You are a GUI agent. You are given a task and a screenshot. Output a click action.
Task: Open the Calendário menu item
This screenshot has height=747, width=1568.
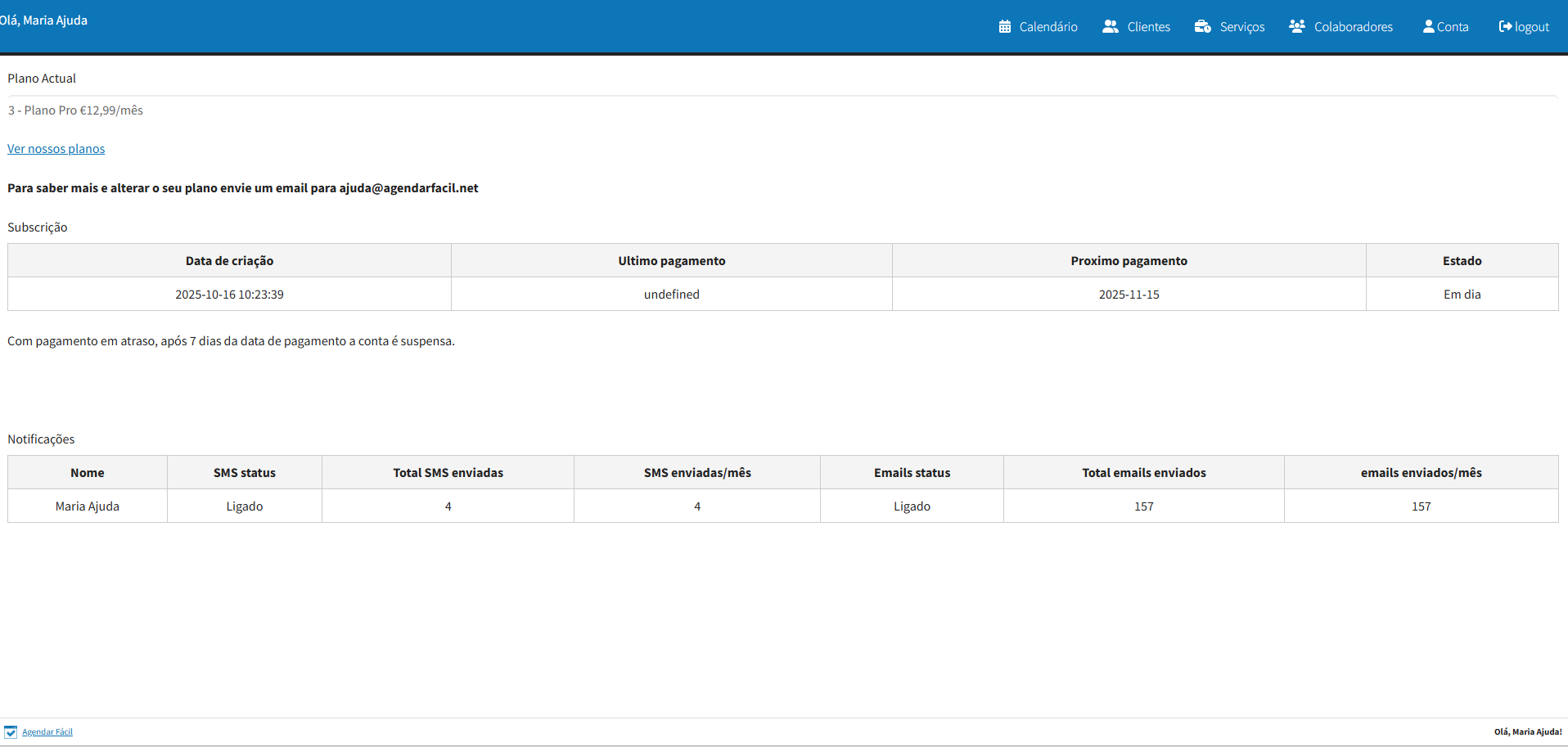tap(1048, 27)
